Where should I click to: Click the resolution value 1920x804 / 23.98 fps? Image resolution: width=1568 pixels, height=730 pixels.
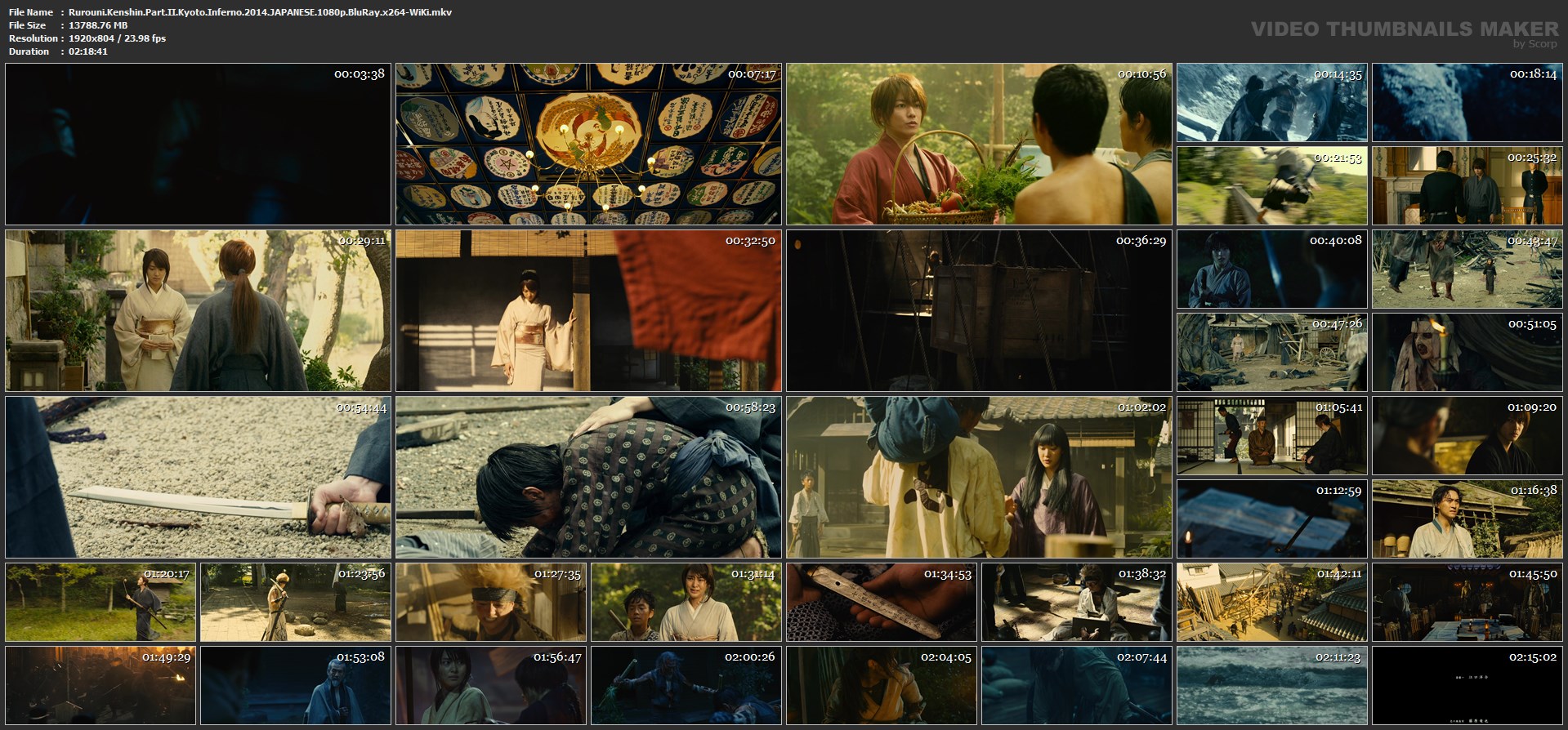pyautogui.click(x=117, y=38)
